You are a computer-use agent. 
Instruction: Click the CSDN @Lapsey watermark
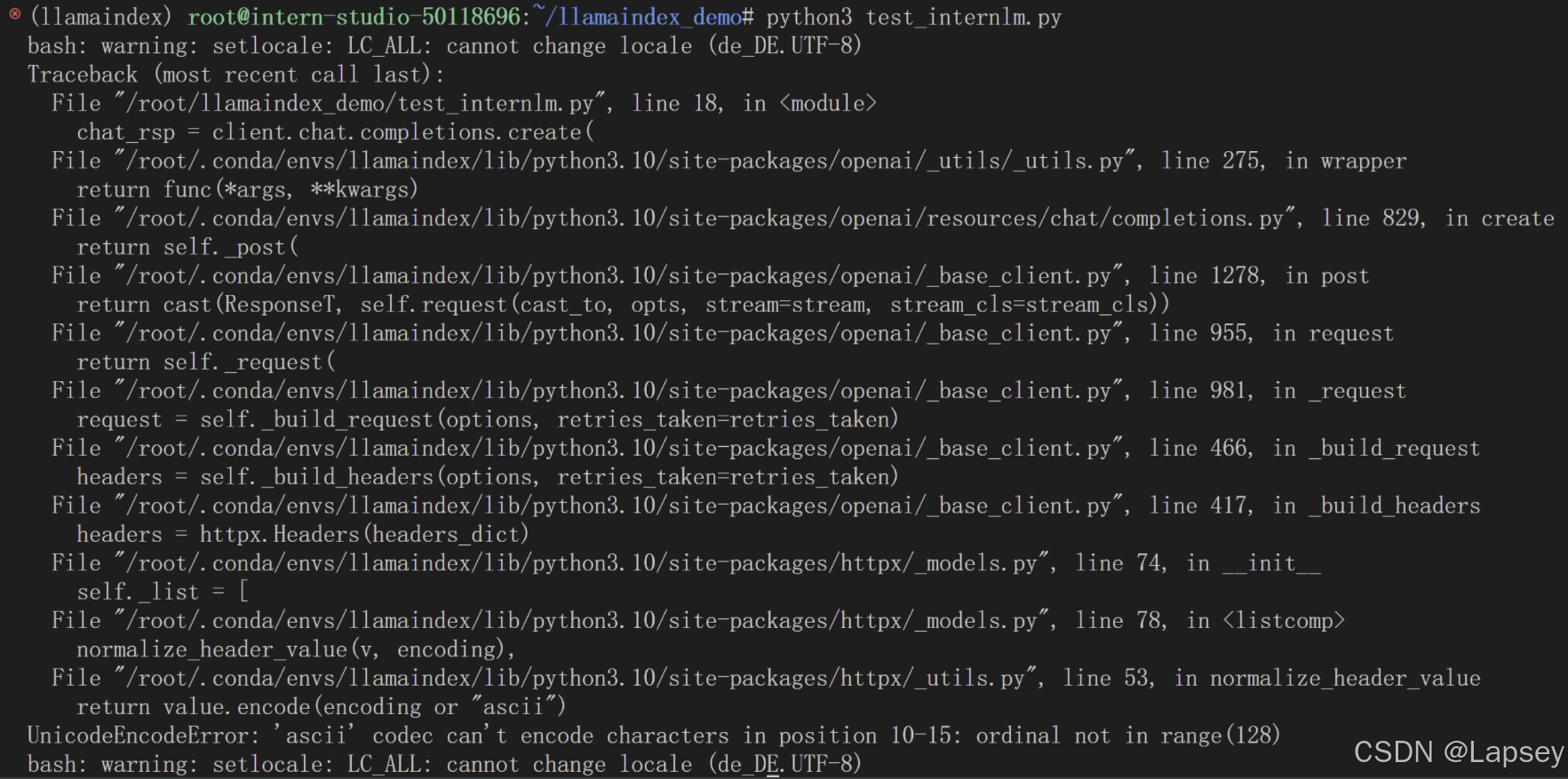point(1457,752)
